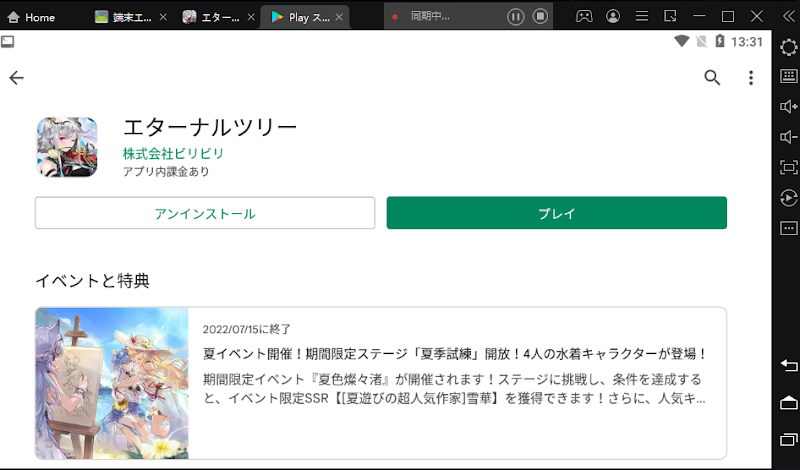Click the アンインストール button

click(x=205, y=213)
